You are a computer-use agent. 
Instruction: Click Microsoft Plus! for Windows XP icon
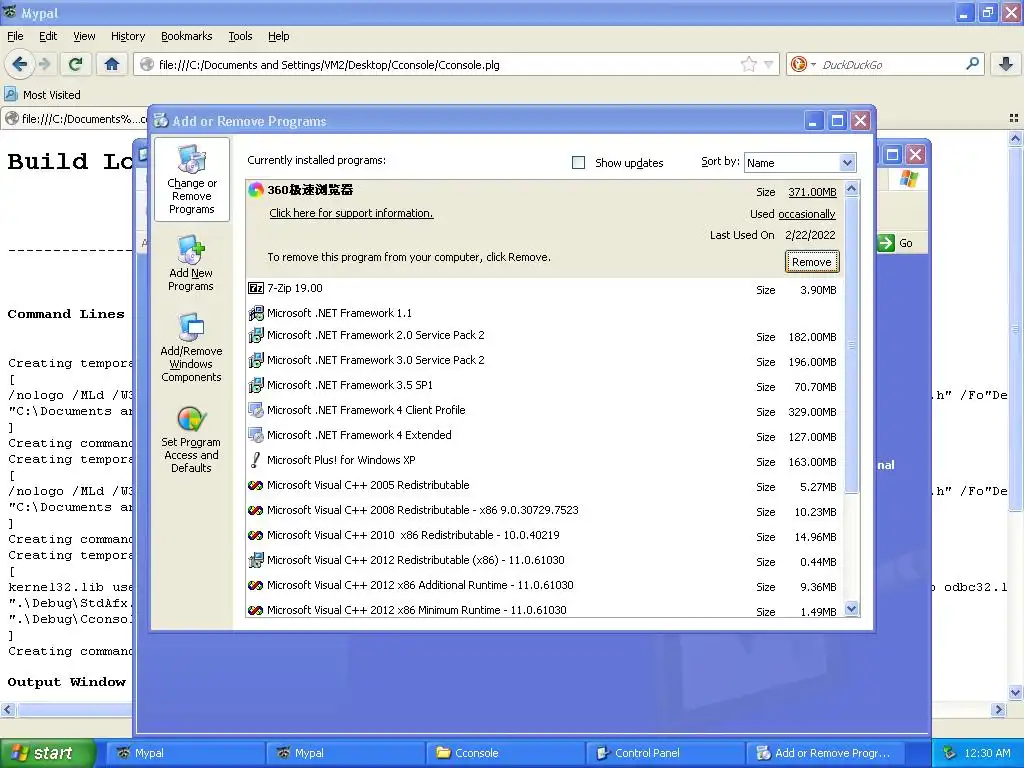point(256,460)
